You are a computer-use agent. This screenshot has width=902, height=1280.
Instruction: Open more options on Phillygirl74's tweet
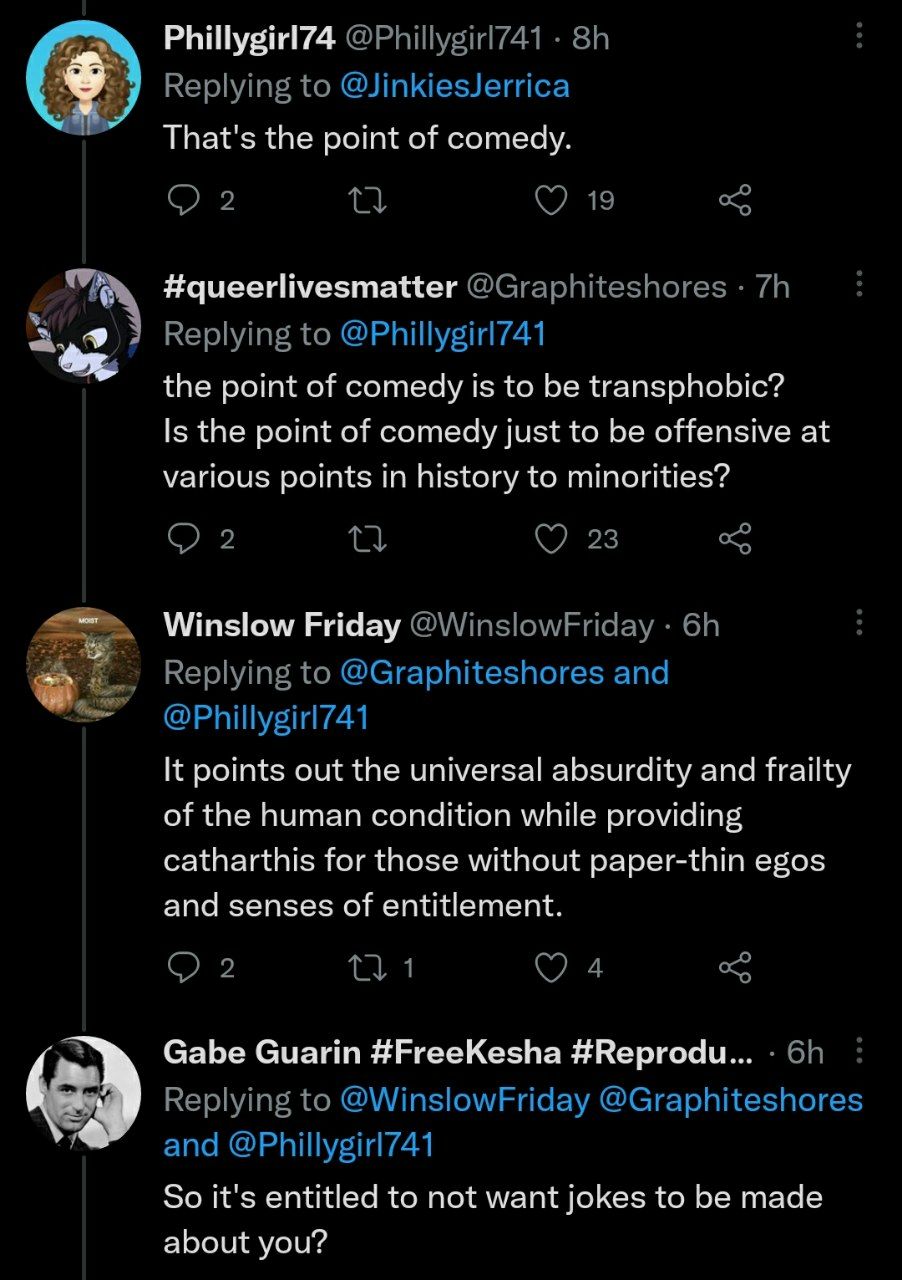(857, 38)
